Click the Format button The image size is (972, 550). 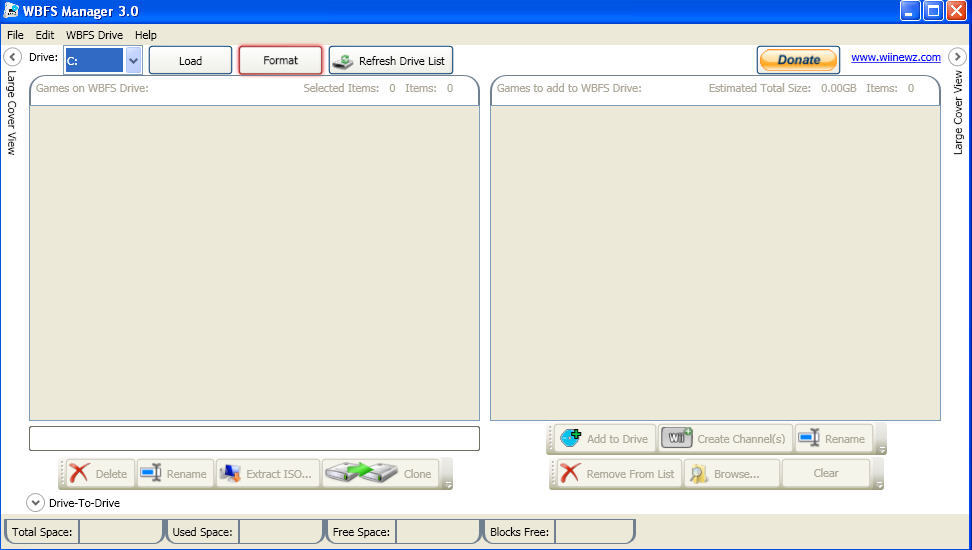(280, 60)
